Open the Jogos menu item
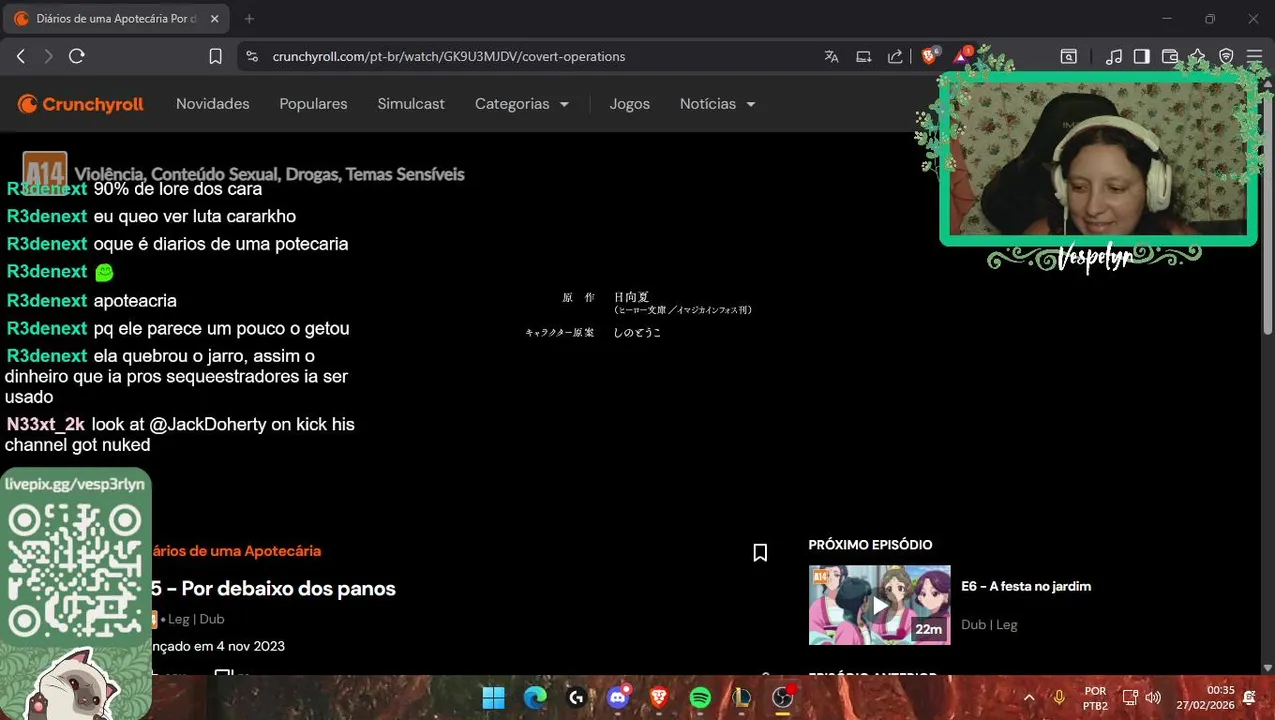 [x=630, y=104]
